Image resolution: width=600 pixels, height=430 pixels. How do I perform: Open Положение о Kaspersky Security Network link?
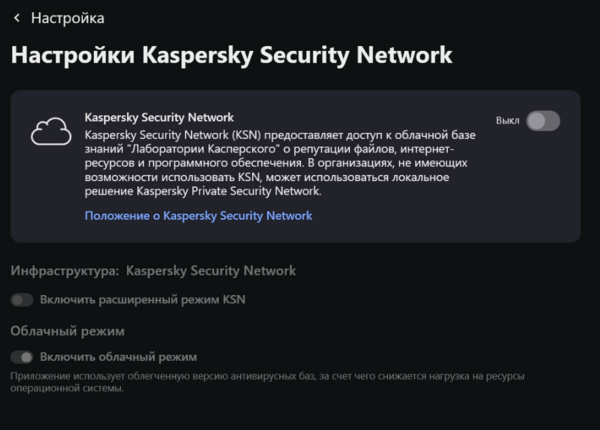[x=198, y=215]
